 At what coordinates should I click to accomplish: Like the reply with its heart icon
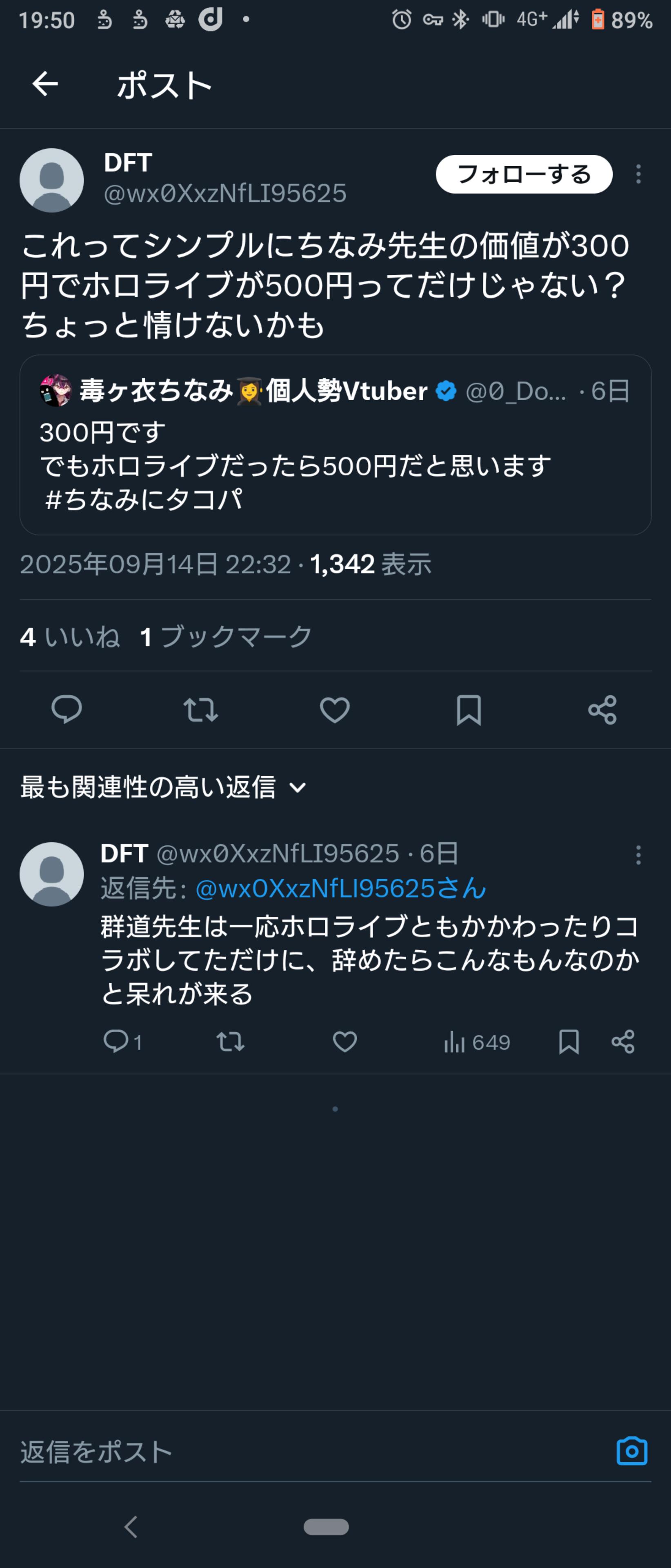[345, 1042]
